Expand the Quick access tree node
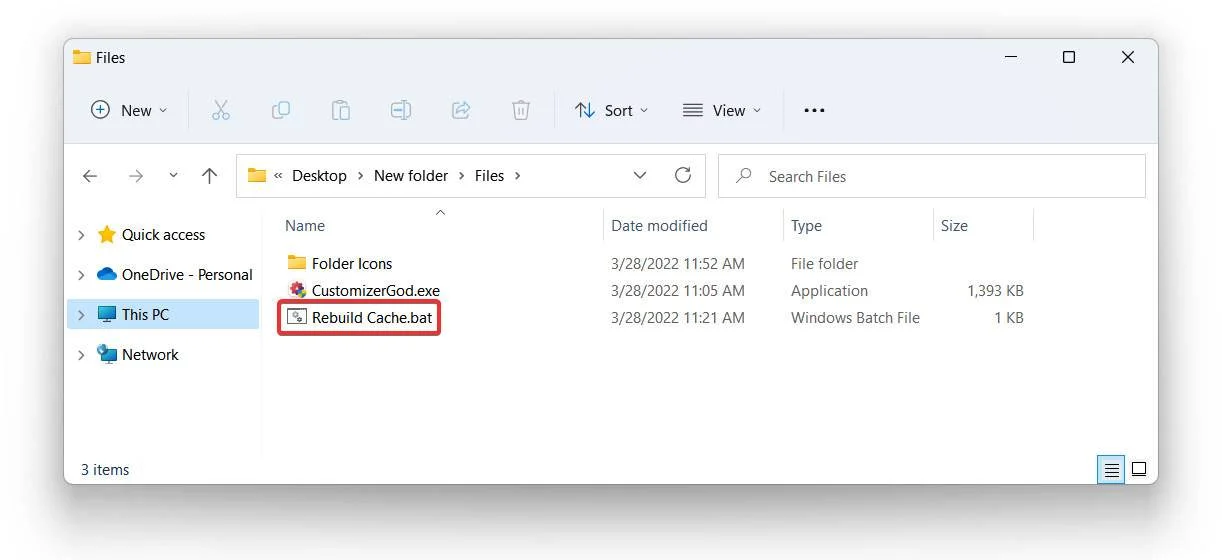Image resolution: width=1222 pixels, height=560 pixels. coord(81,235)
